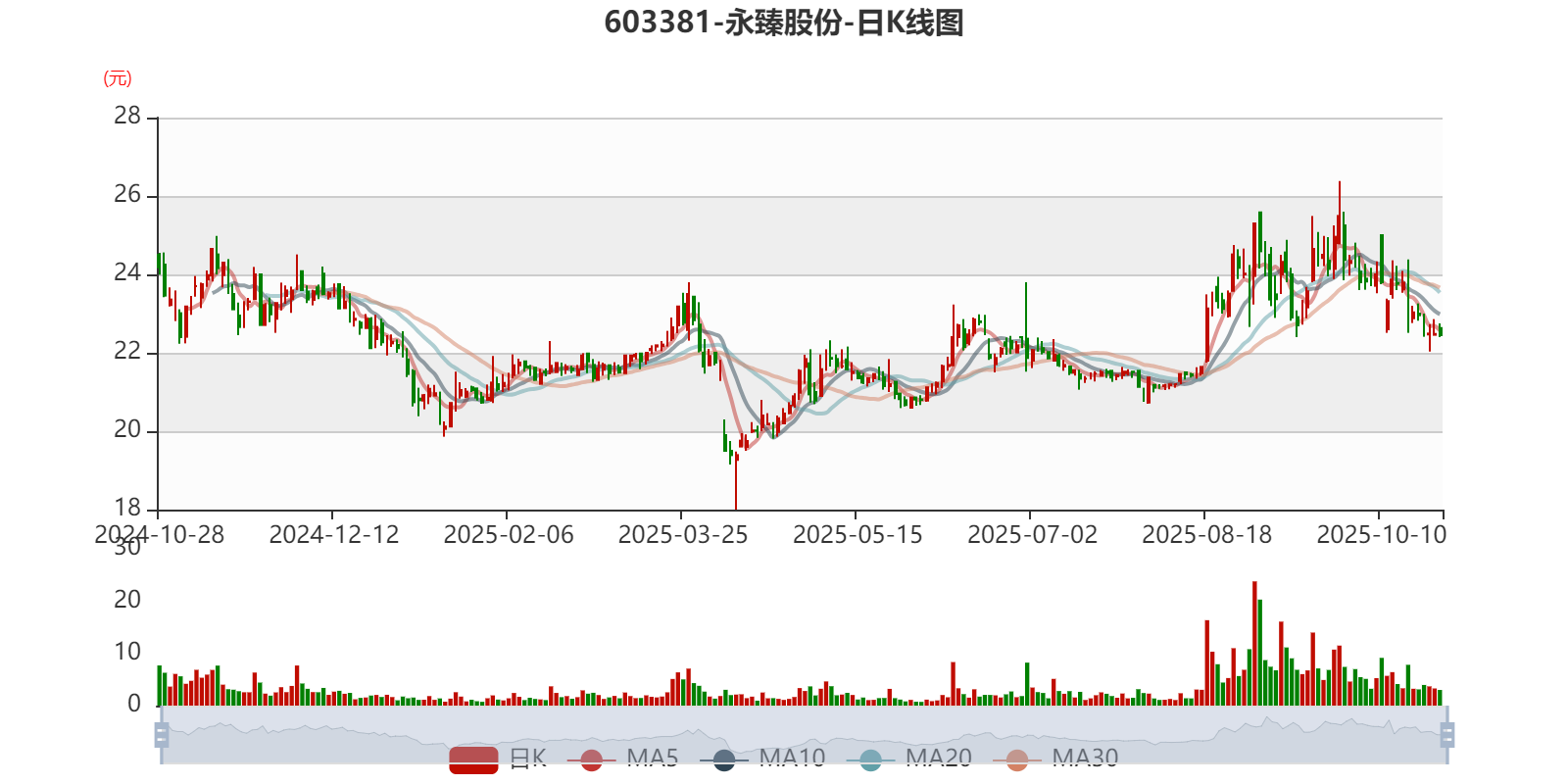Click the price axis label 18
Screen dimensions: 1568x784
click(x=127, y=508)
